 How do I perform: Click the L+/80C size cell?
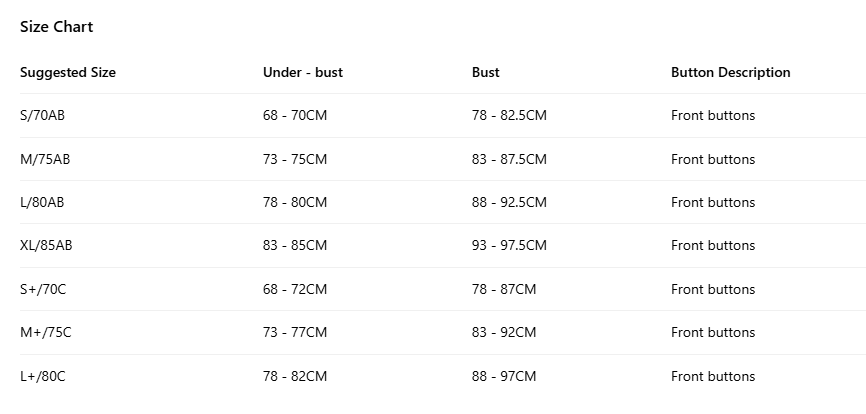click(42, 376)
